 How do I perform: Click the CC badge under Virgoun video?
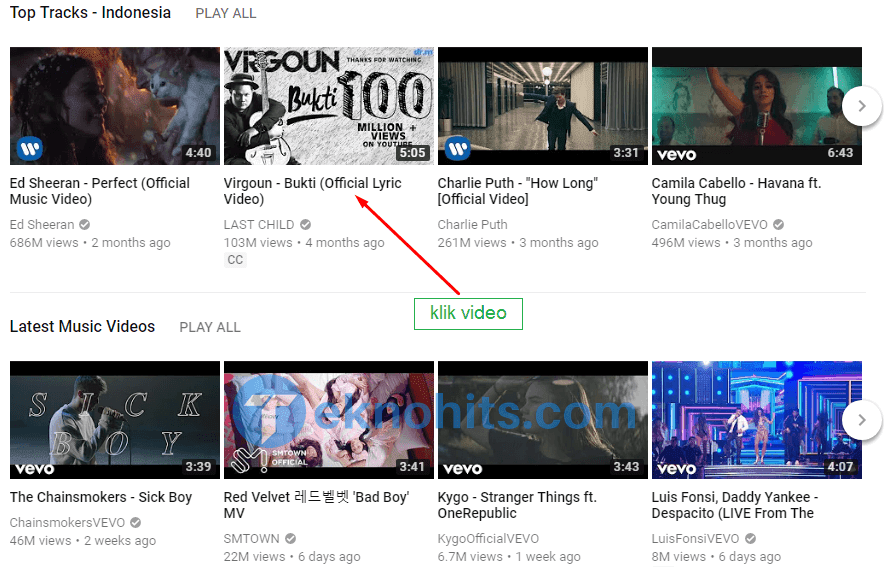tap(235, 260)
